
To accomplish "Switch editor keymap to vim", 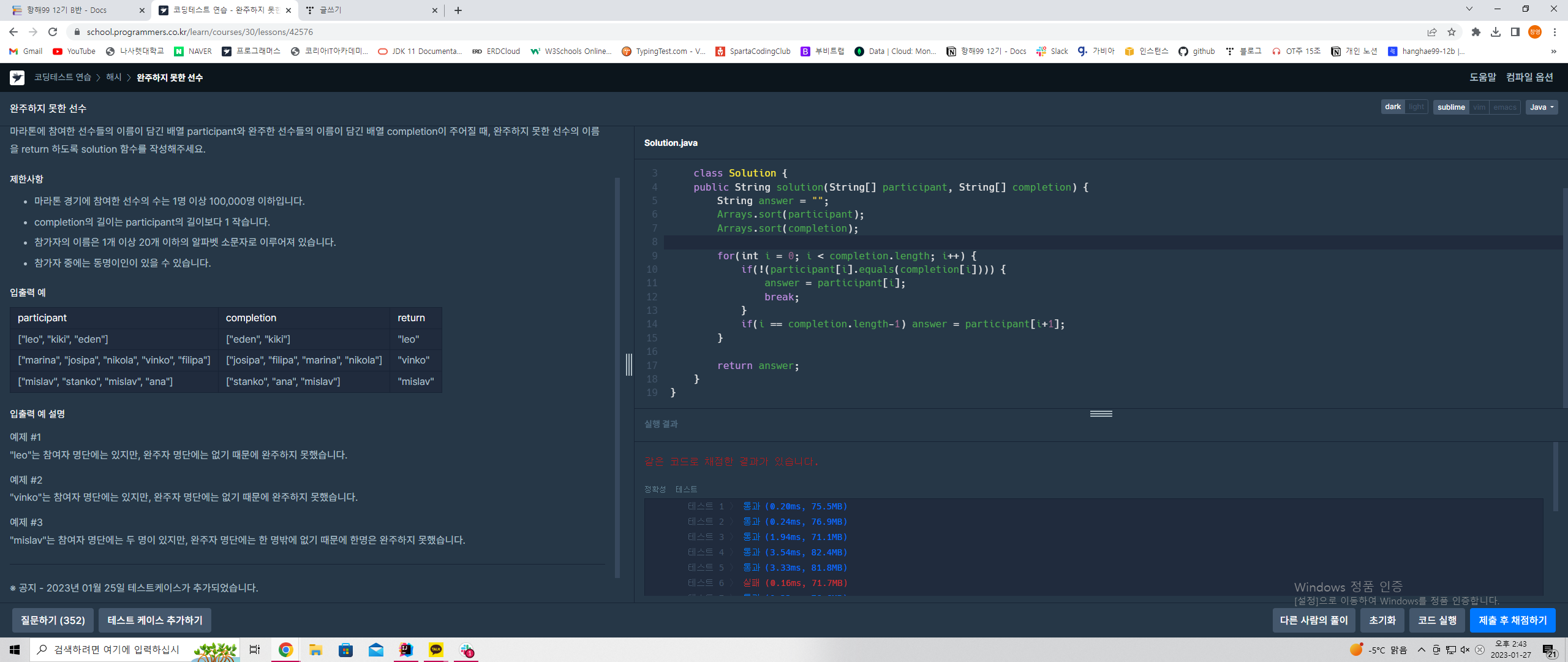I will (x=1479, y=107).
